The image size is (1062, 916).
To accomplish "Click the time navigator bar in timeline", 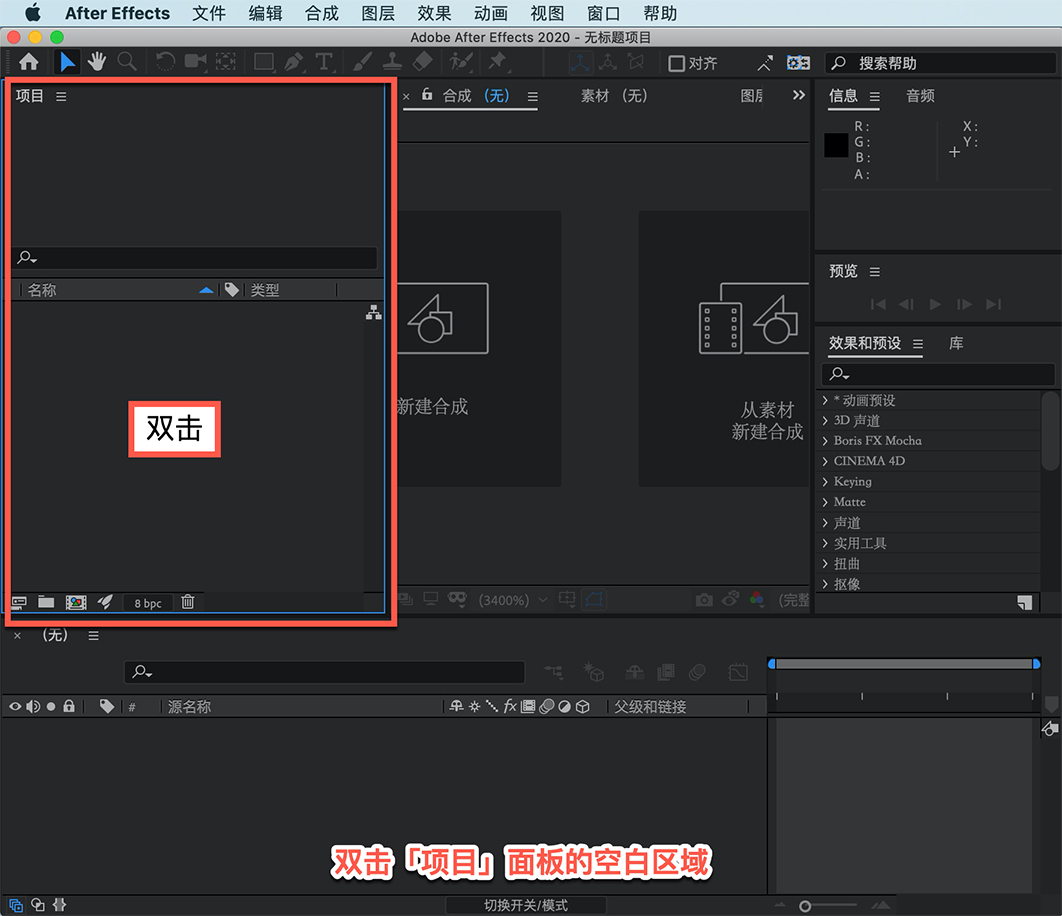I will tap(904, 664).
